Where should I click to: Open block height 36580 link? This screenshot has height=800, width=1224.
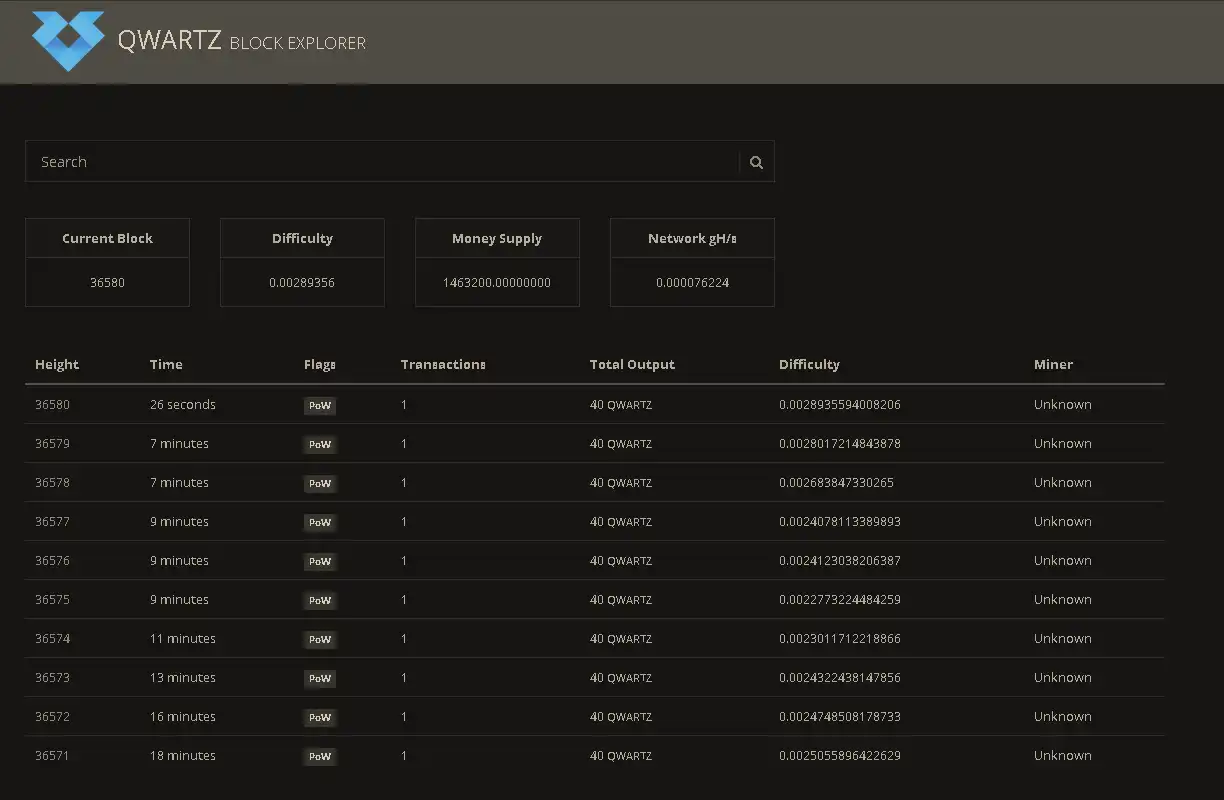[x=52, y=405]
